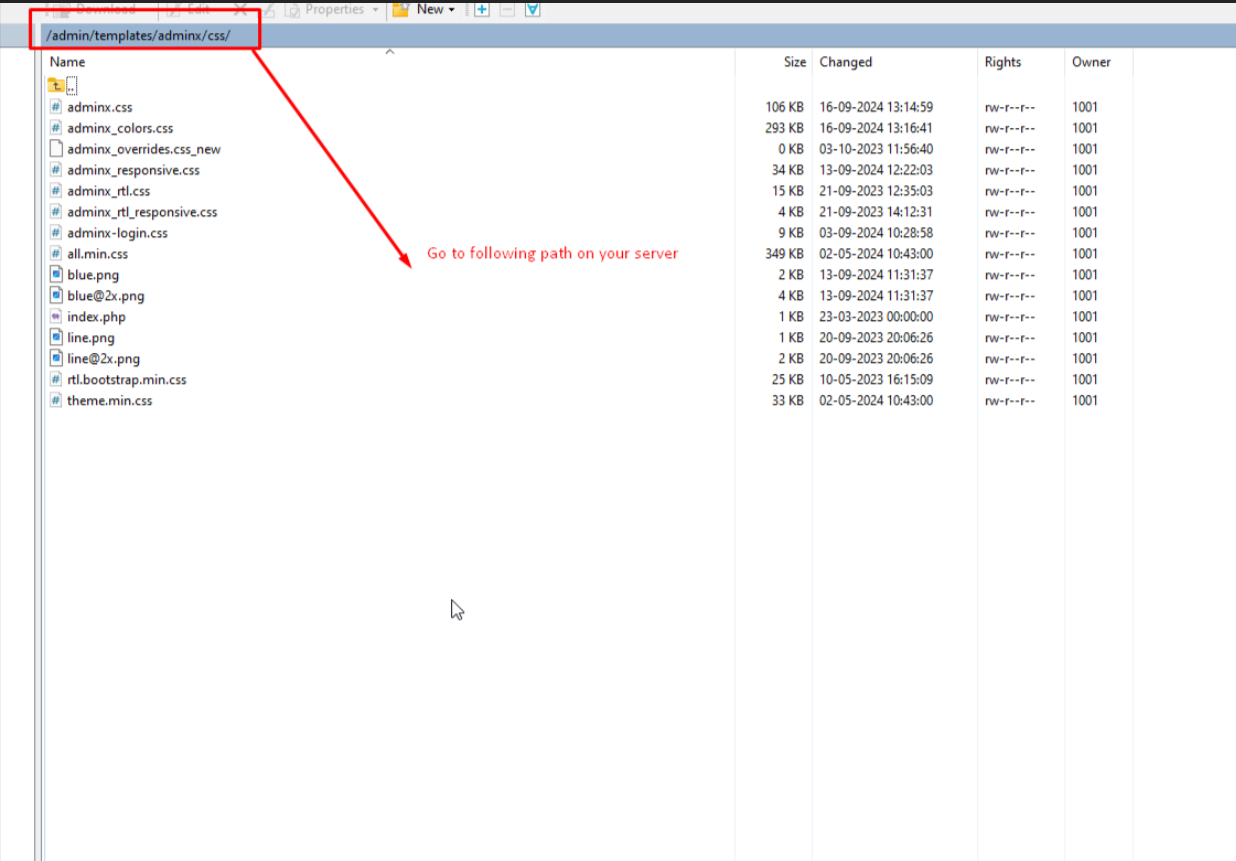Click the New folder icon in toolbar
1236x861 pixels.
coord(401,9)
